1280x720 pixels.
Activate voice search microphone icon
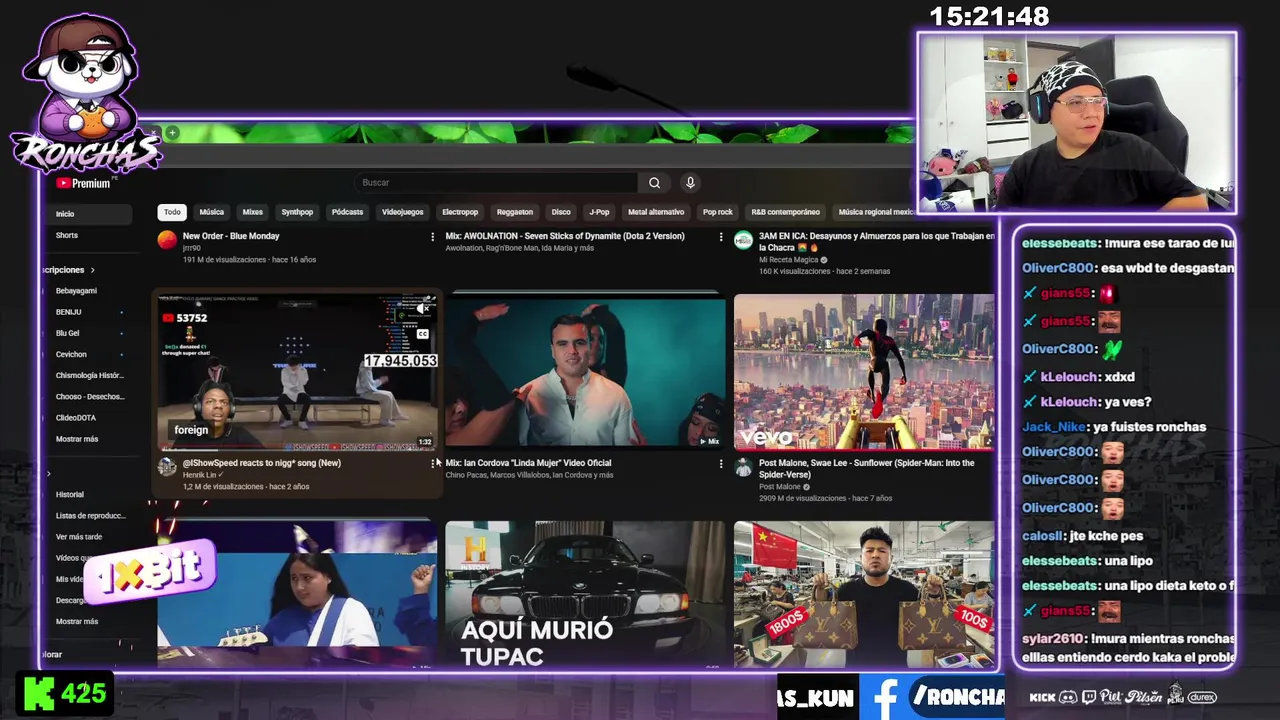tap(690, 183)
